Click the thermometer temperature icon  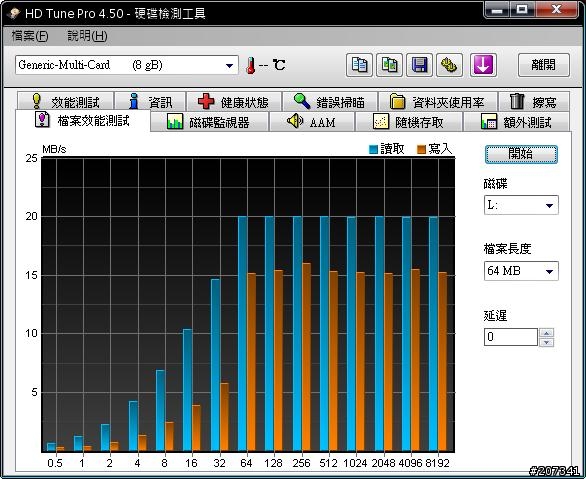[250, 65]
